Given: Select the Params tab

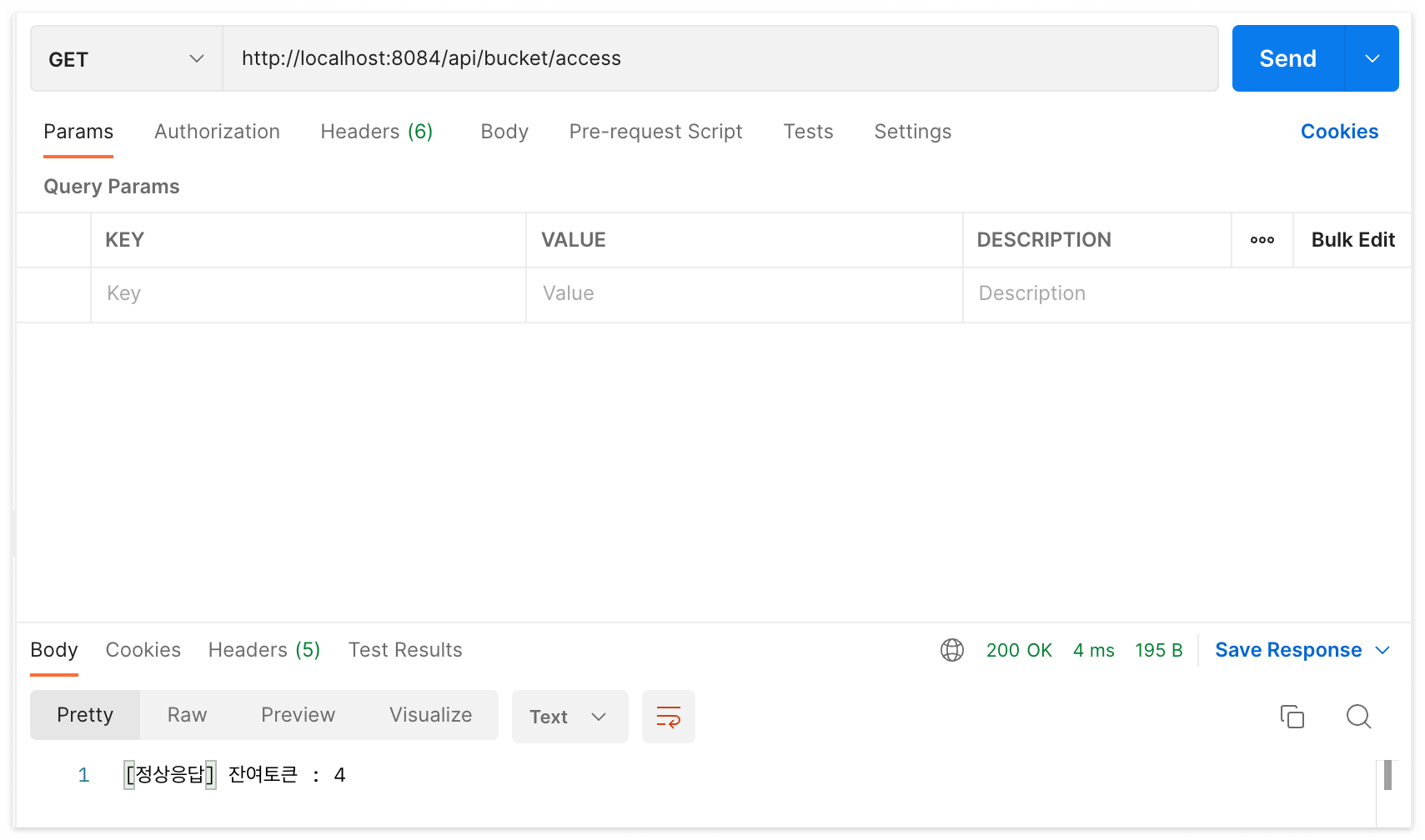Looking at the screenshot, I should 78,132.
